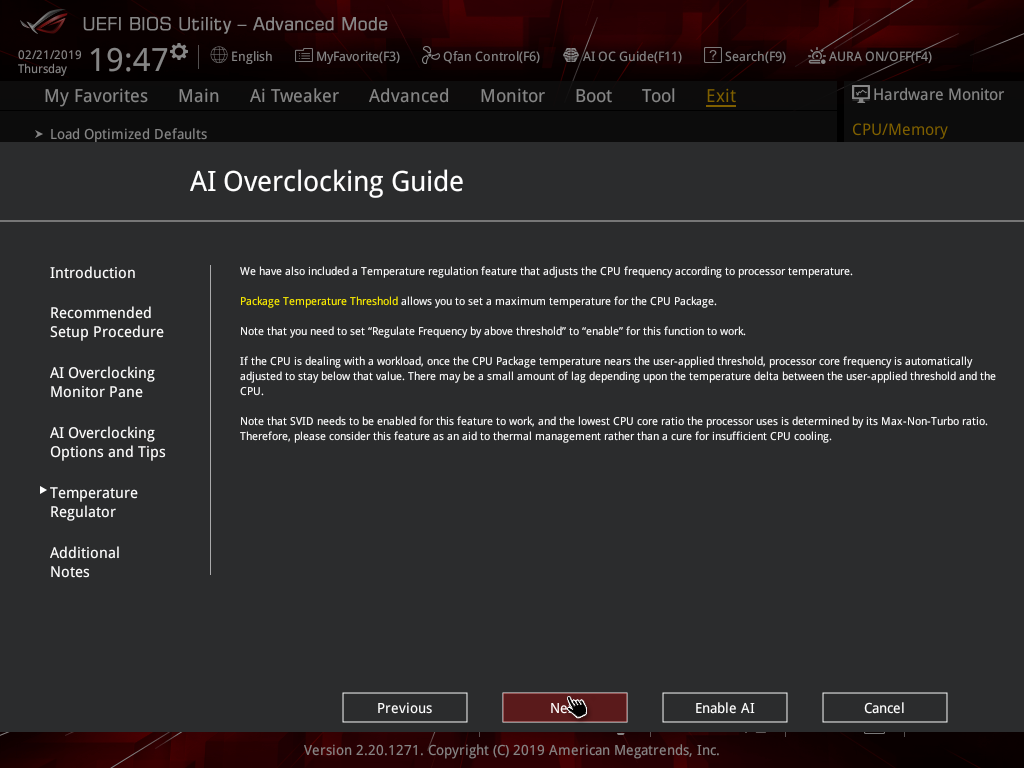Click the CPU/Memory heading
The width and height of the screenshot is (1024, 768).
(x=900, y=129)
